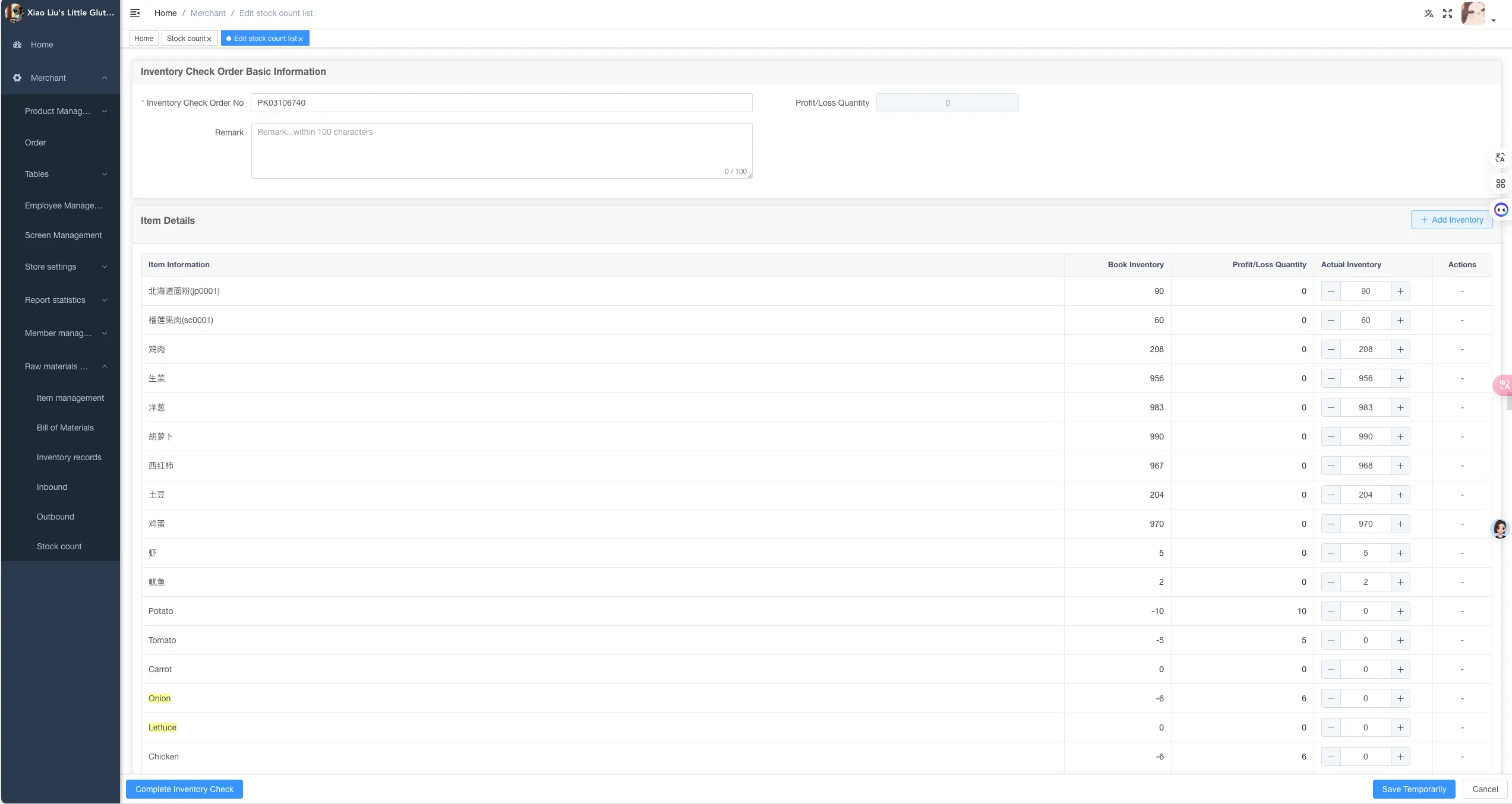Click the pink translation floating badge
Viewport: 1512px width, 804px height.
pyautogui.click(x=1503, y=385)
